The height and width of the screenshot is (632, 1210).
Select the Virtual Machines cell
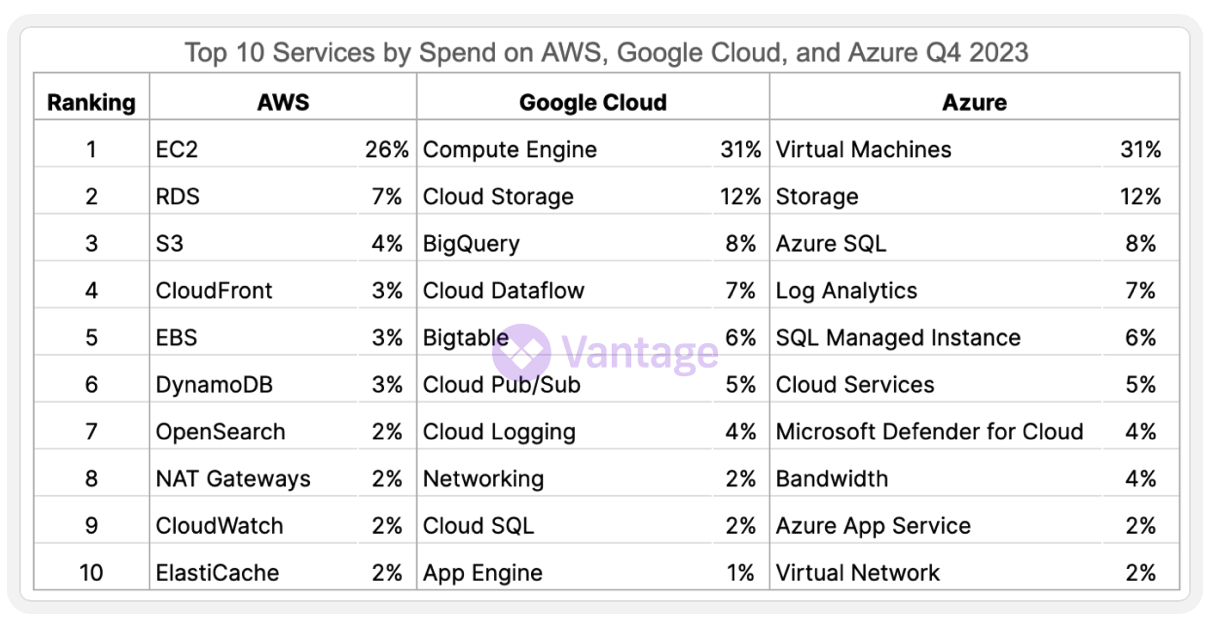863,150
